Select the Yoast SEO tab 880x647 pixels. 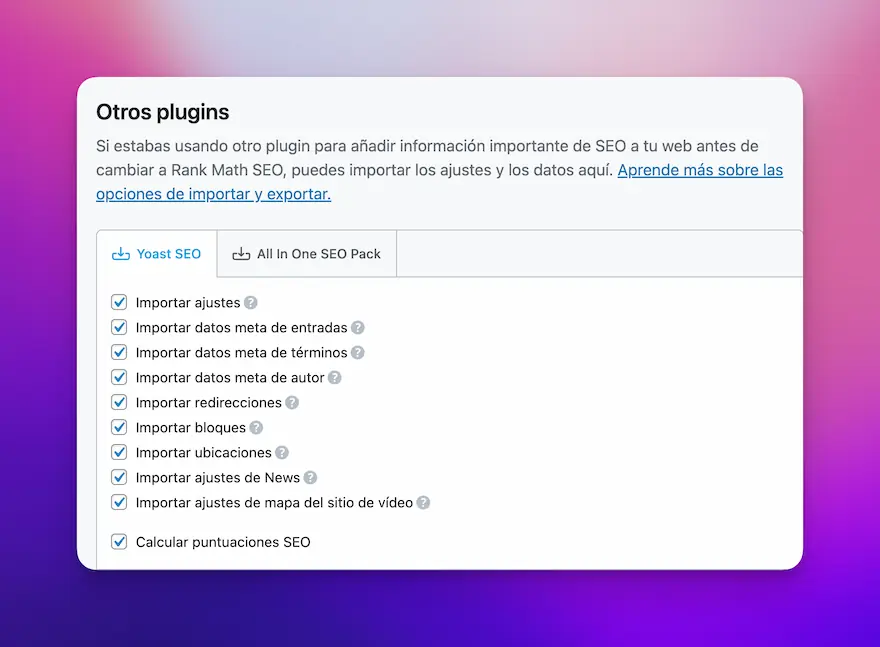(x=157, y=254)
